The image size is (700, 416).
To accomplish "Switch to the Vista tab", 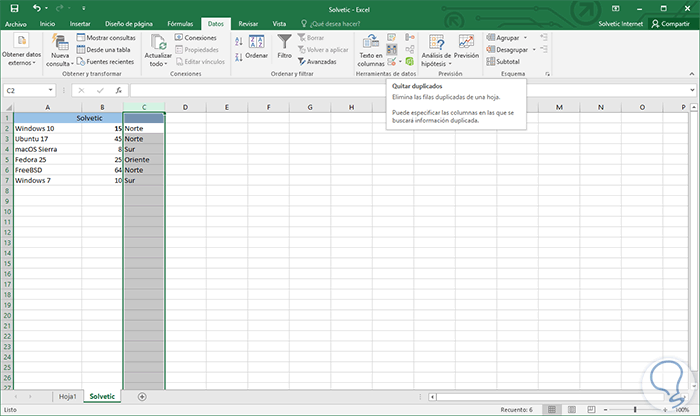I will click(279, 24).
